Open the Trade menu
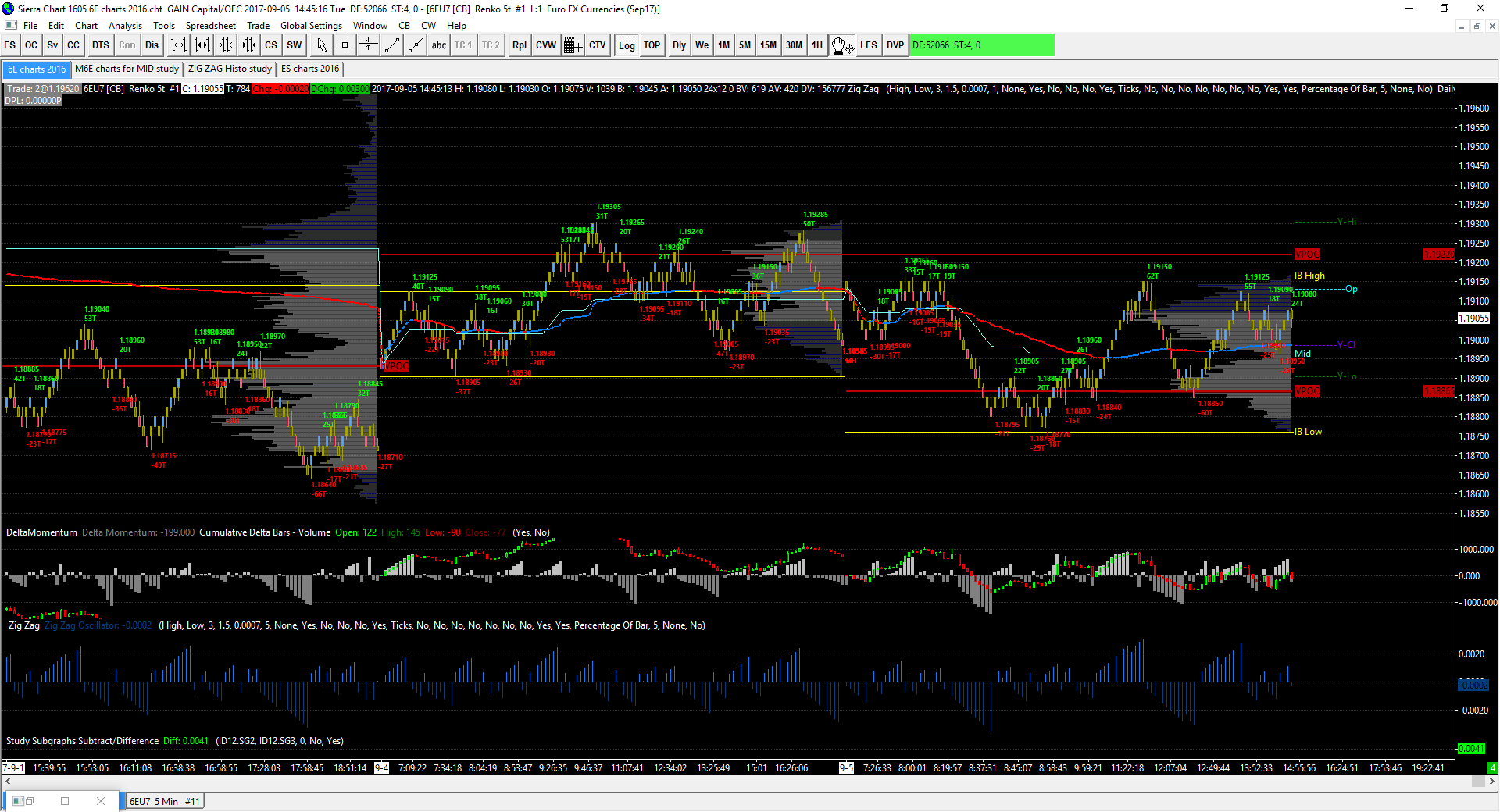The width and height of the screenshot is (1500, 812). coord(258,26)
